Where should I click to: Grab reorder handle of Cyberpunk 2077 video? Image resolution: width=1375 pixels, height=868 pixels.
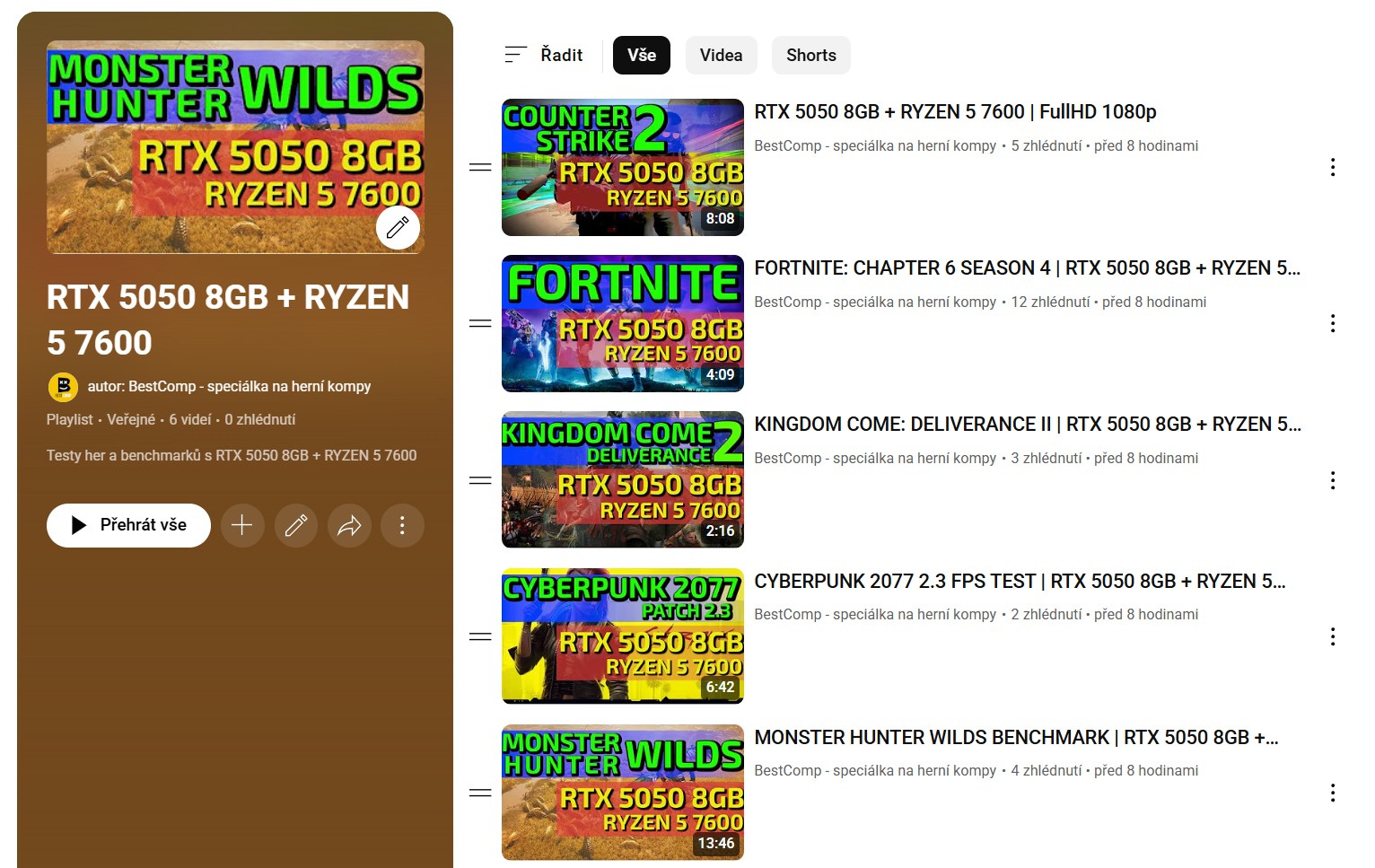(x=480, y=636)
